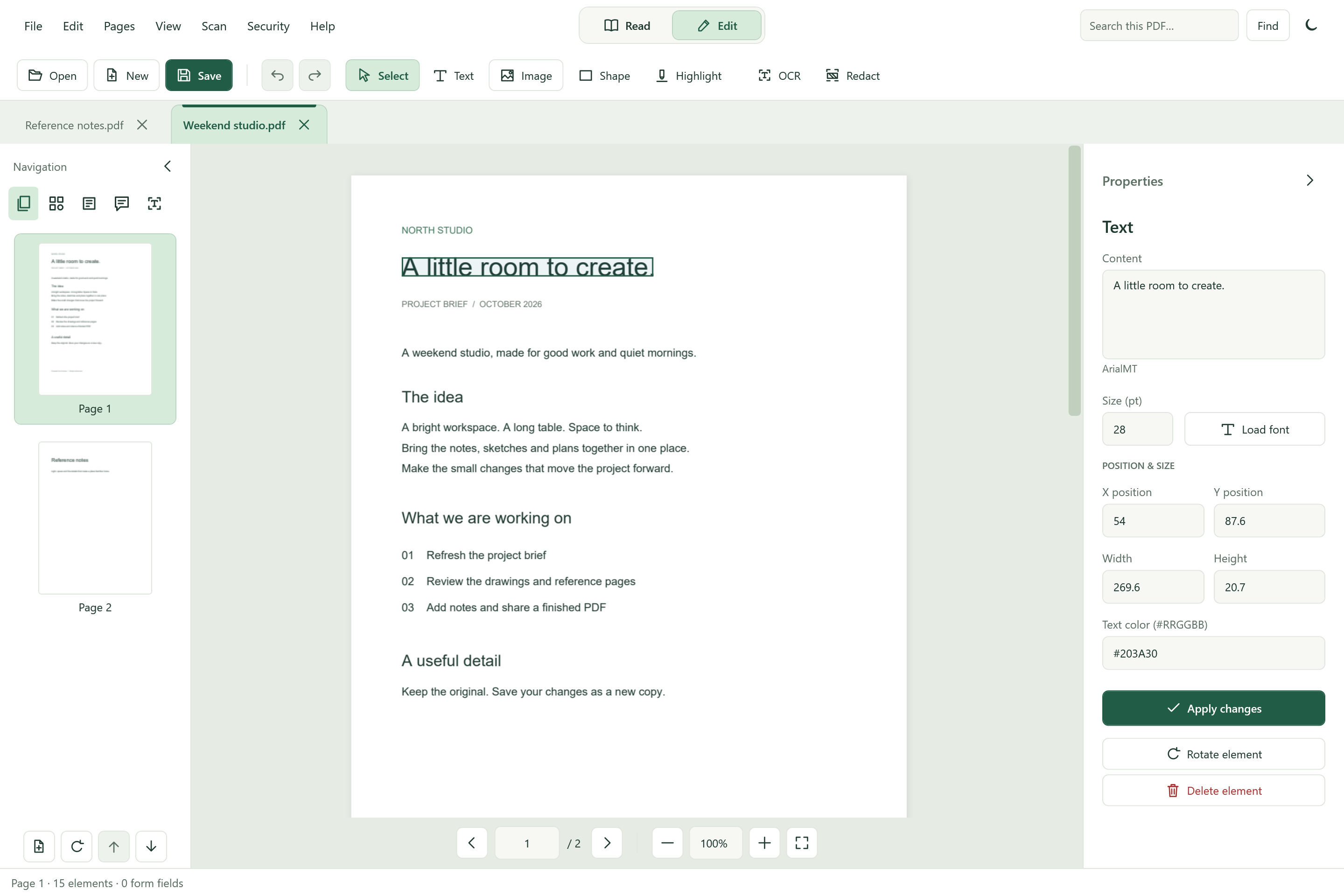Run the OCR tool
This screenshot has width=1344, height=896.
pyautogui.click(x=779, y=76)
